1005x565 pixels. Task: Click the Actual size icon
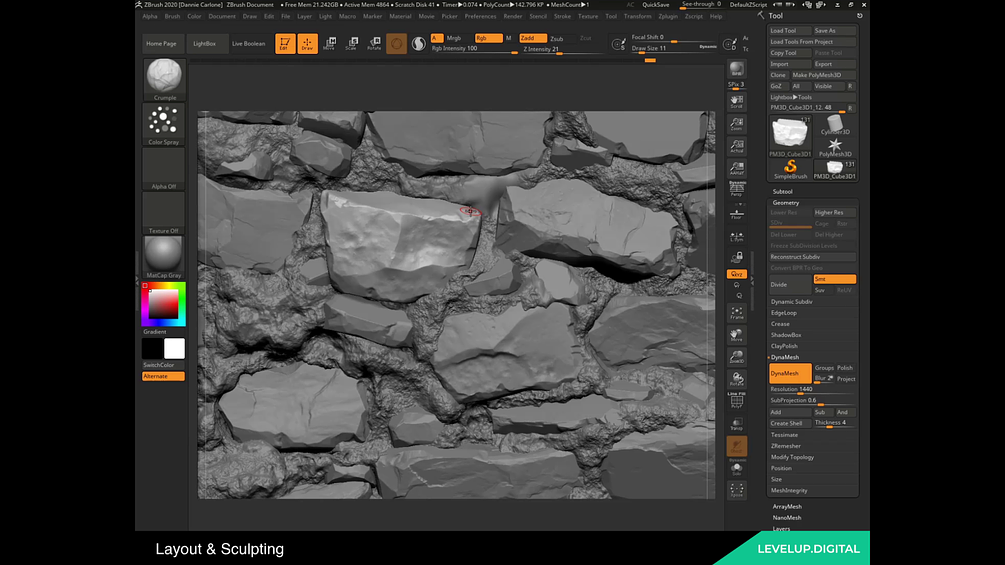[x=736, y=147]
